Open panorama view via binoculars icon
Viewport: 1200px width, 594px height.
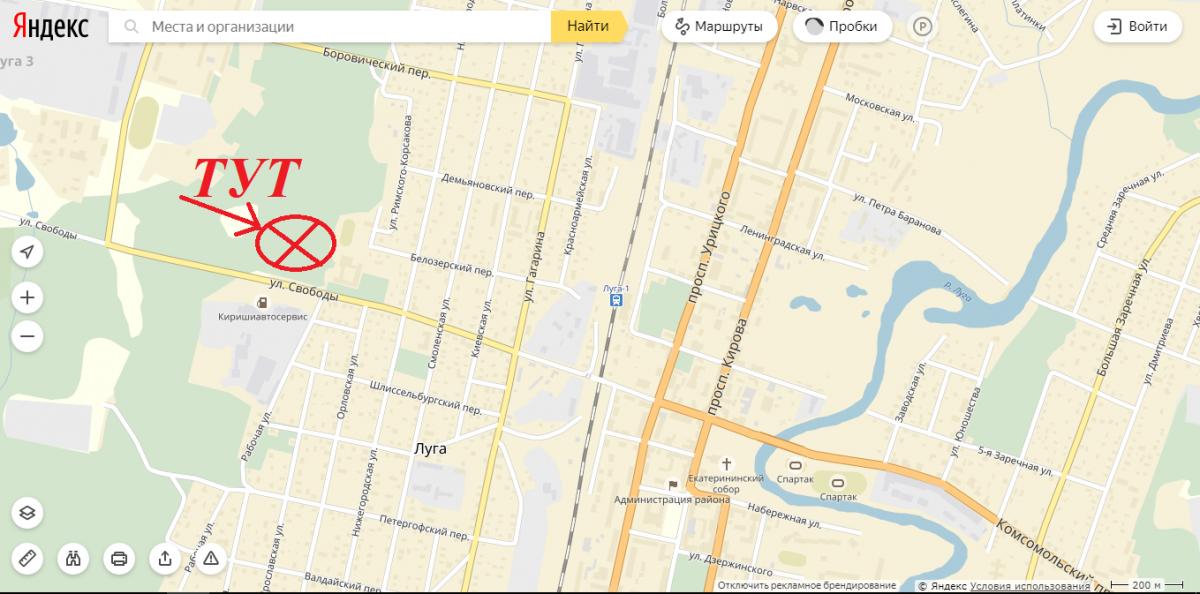point(73,558)
